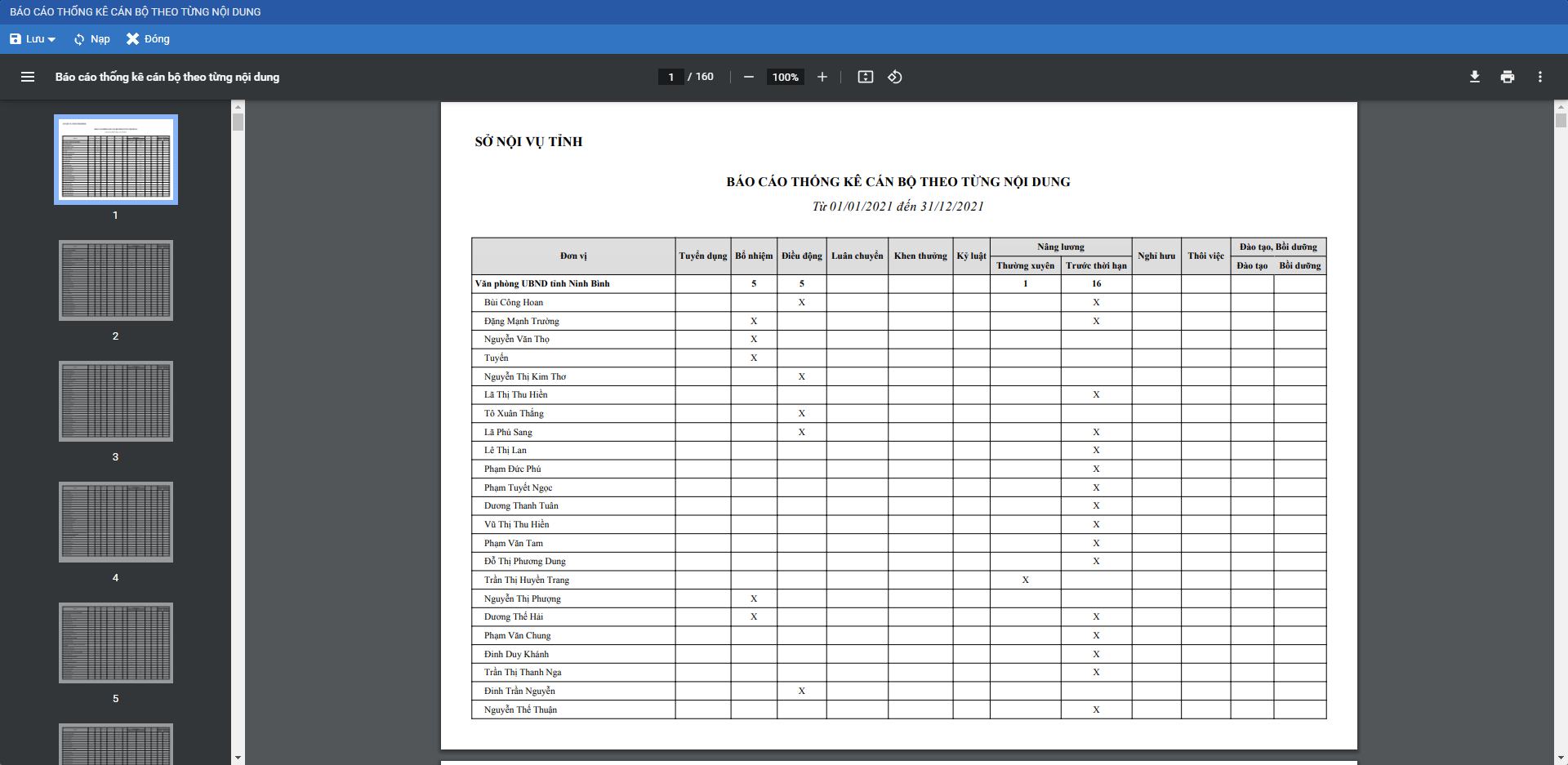This screenshot has width=1568, height=765.
Task: Click the document scrollbar down arrow
Action: coord(1561,758)
